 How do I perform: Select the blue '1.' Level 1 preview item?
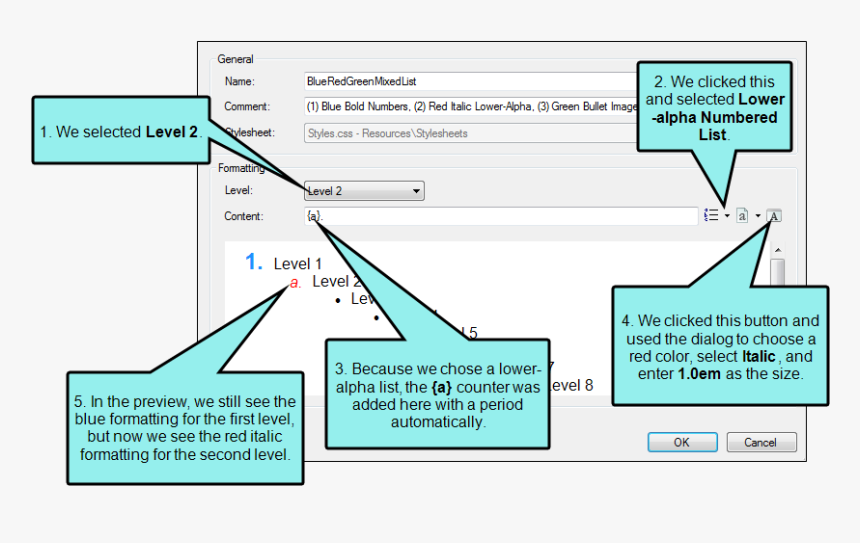tap(254, 263)
